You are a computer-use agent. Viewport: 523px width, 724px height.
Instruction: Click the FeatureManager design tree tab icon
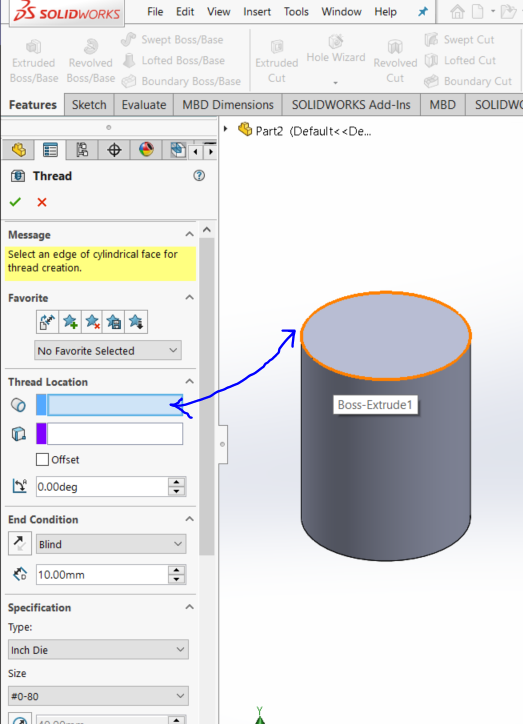19,150
